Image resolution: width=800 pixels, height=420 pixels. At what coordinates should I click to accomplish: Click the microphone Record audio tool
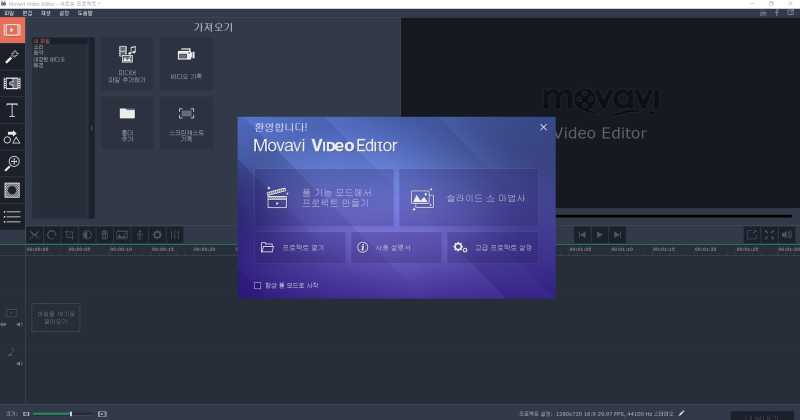coord(140,235)
